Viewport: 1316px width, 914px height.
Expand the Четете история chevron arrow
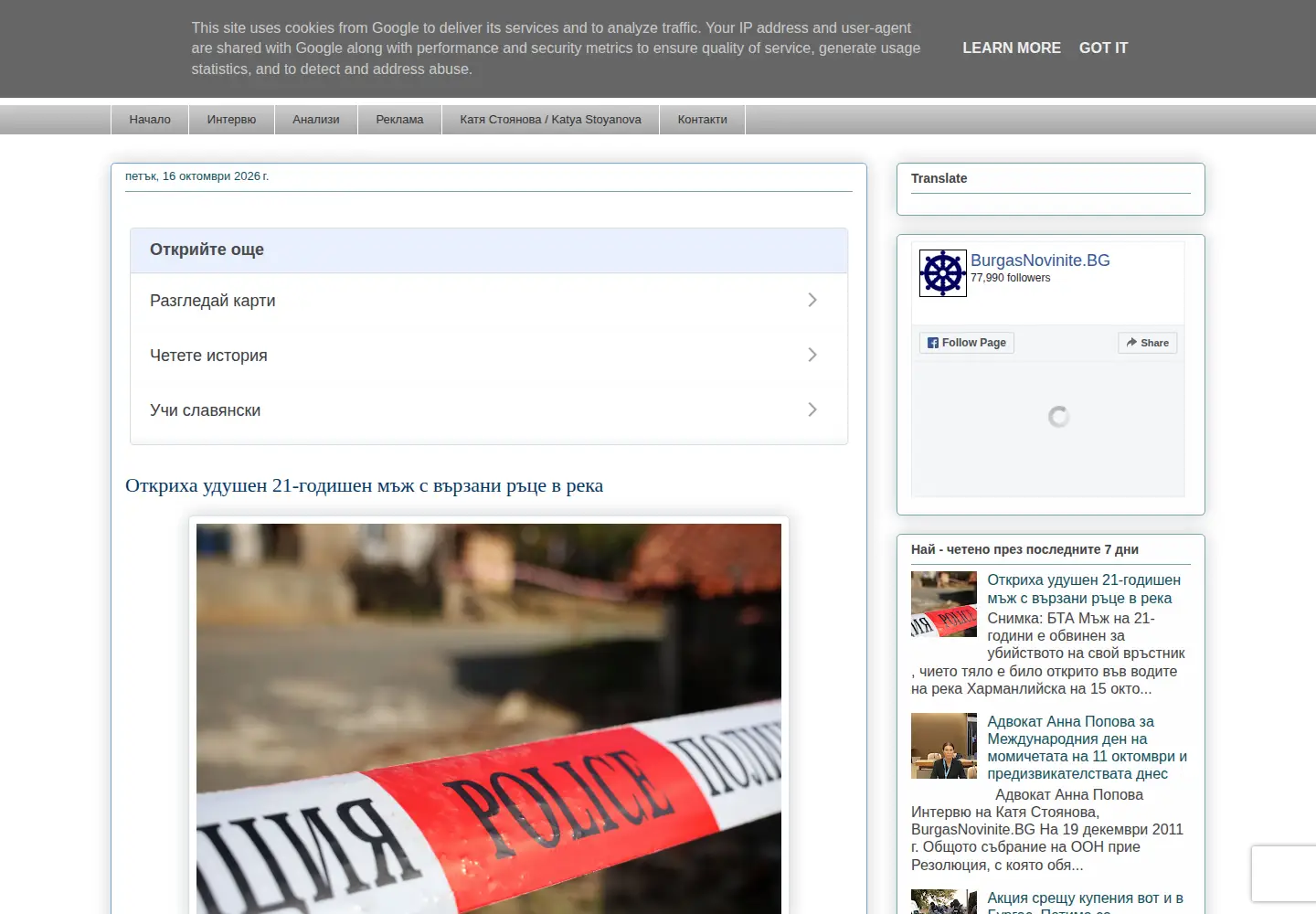(812, 355)
